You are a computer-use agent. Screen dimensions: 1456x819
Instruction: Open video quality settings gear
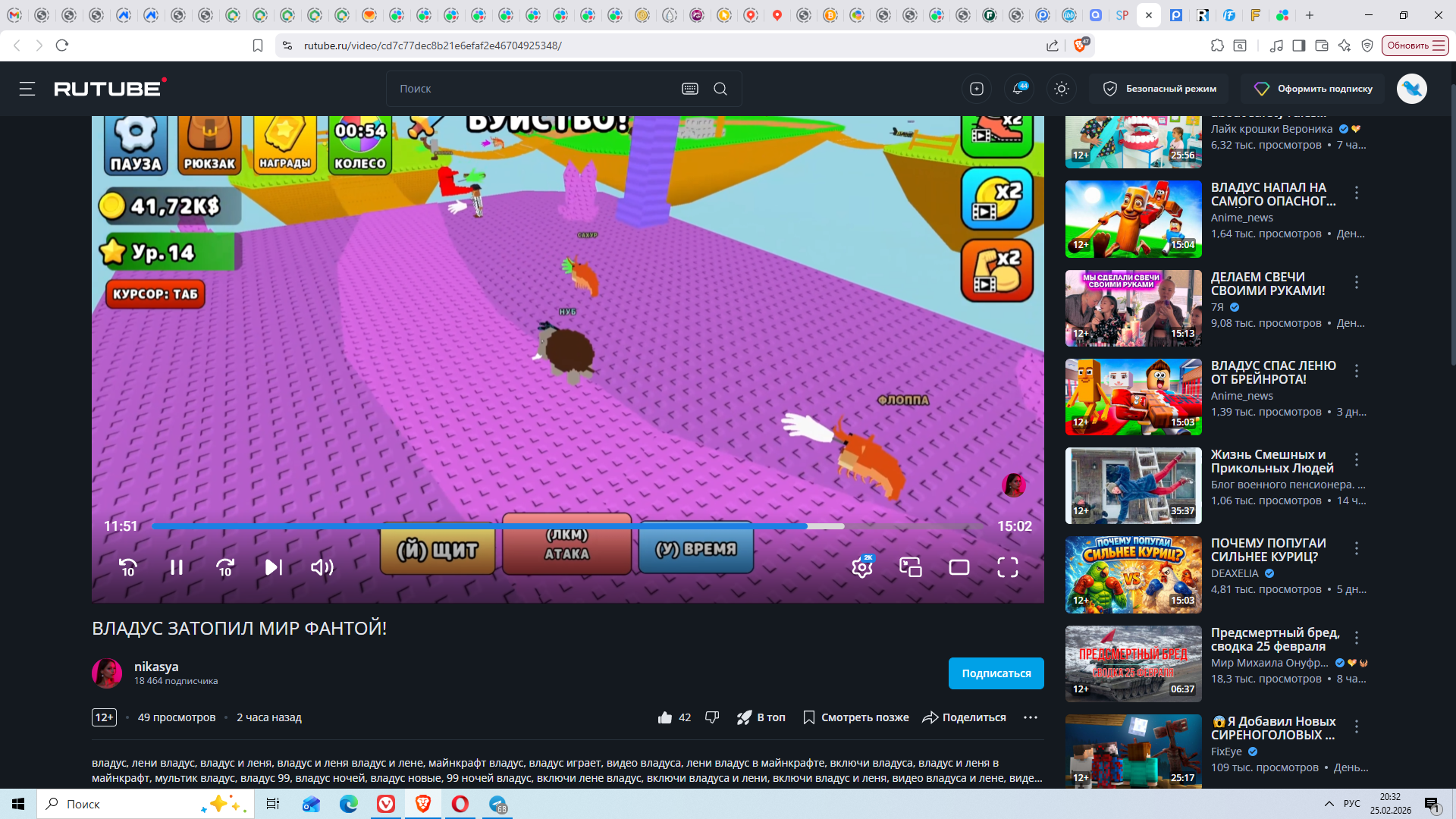(x=862, y=567)
